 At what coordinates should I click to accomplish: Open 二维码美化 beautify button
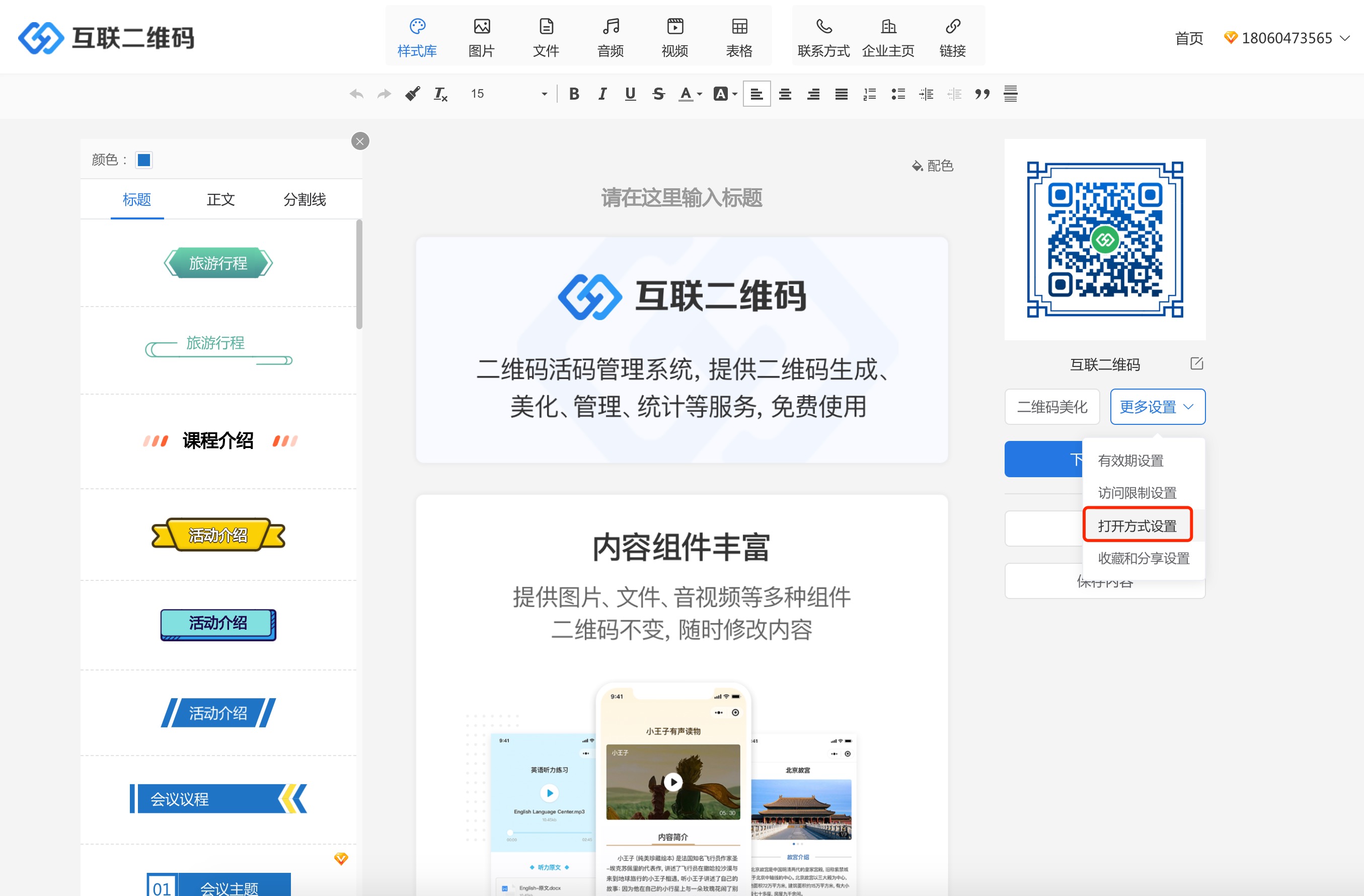(x=1052, y=407)
